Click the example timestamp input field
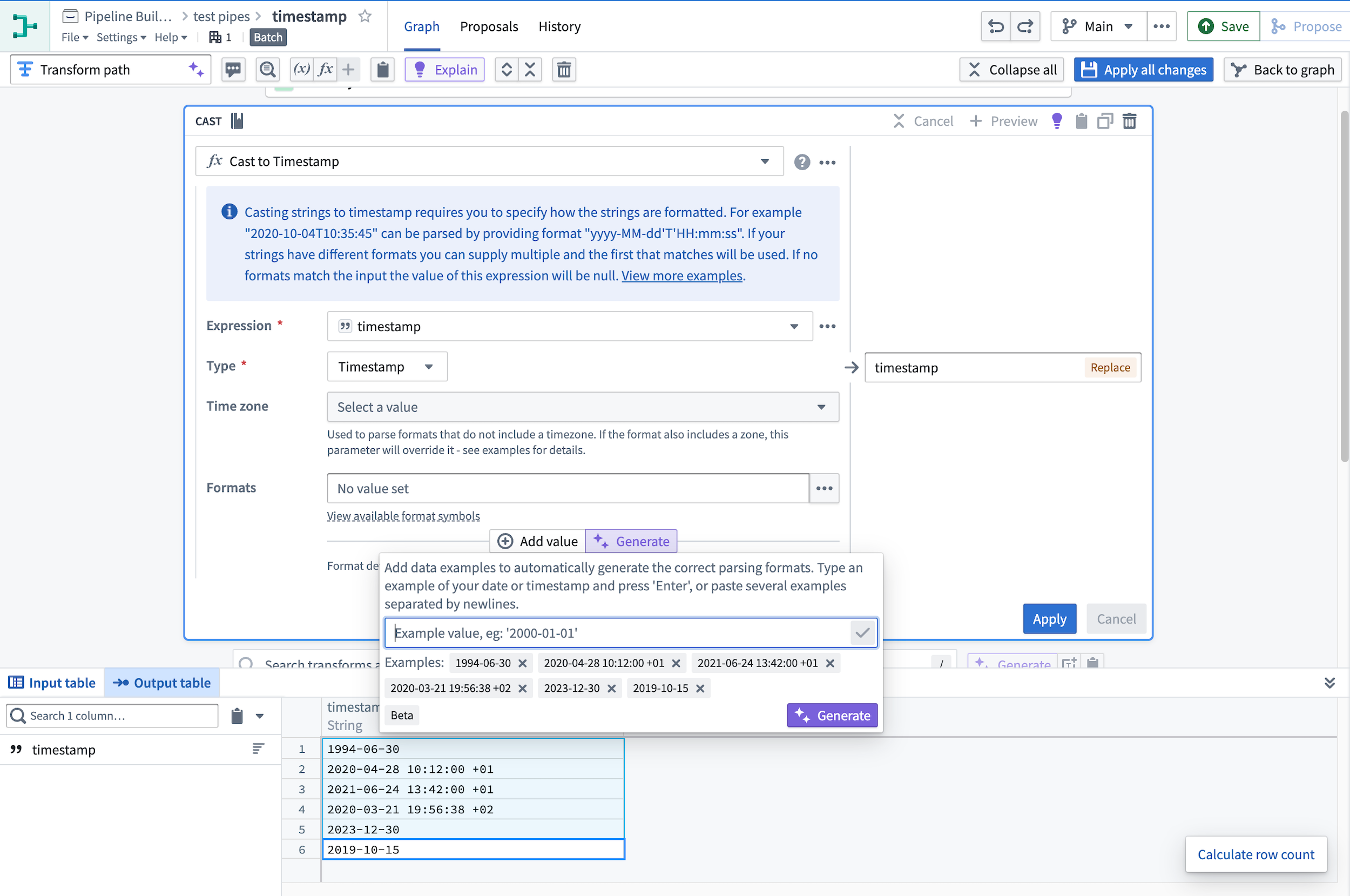 (620, 631)
